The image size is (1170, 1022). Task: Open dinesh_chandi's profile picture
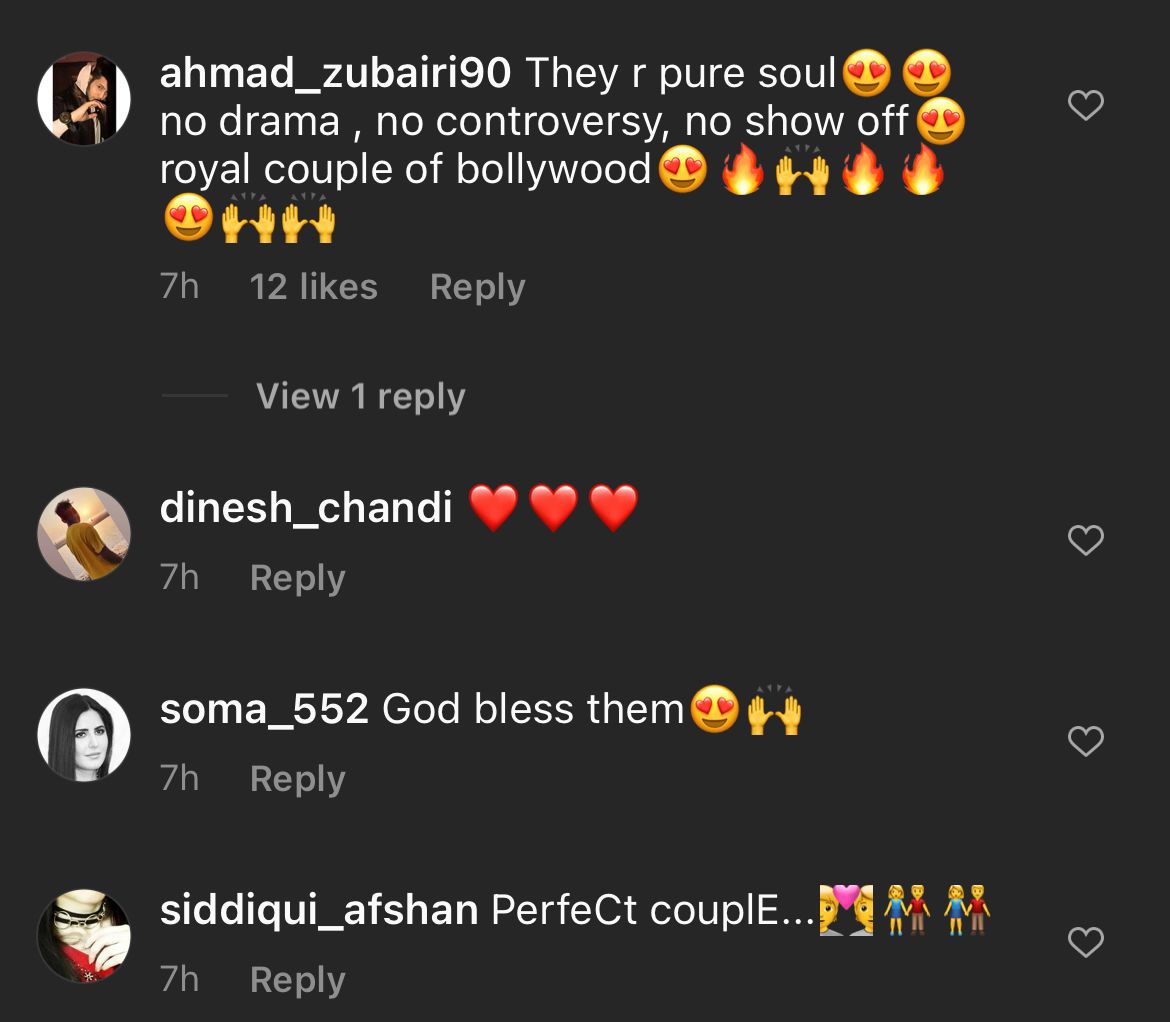point(84,534)
